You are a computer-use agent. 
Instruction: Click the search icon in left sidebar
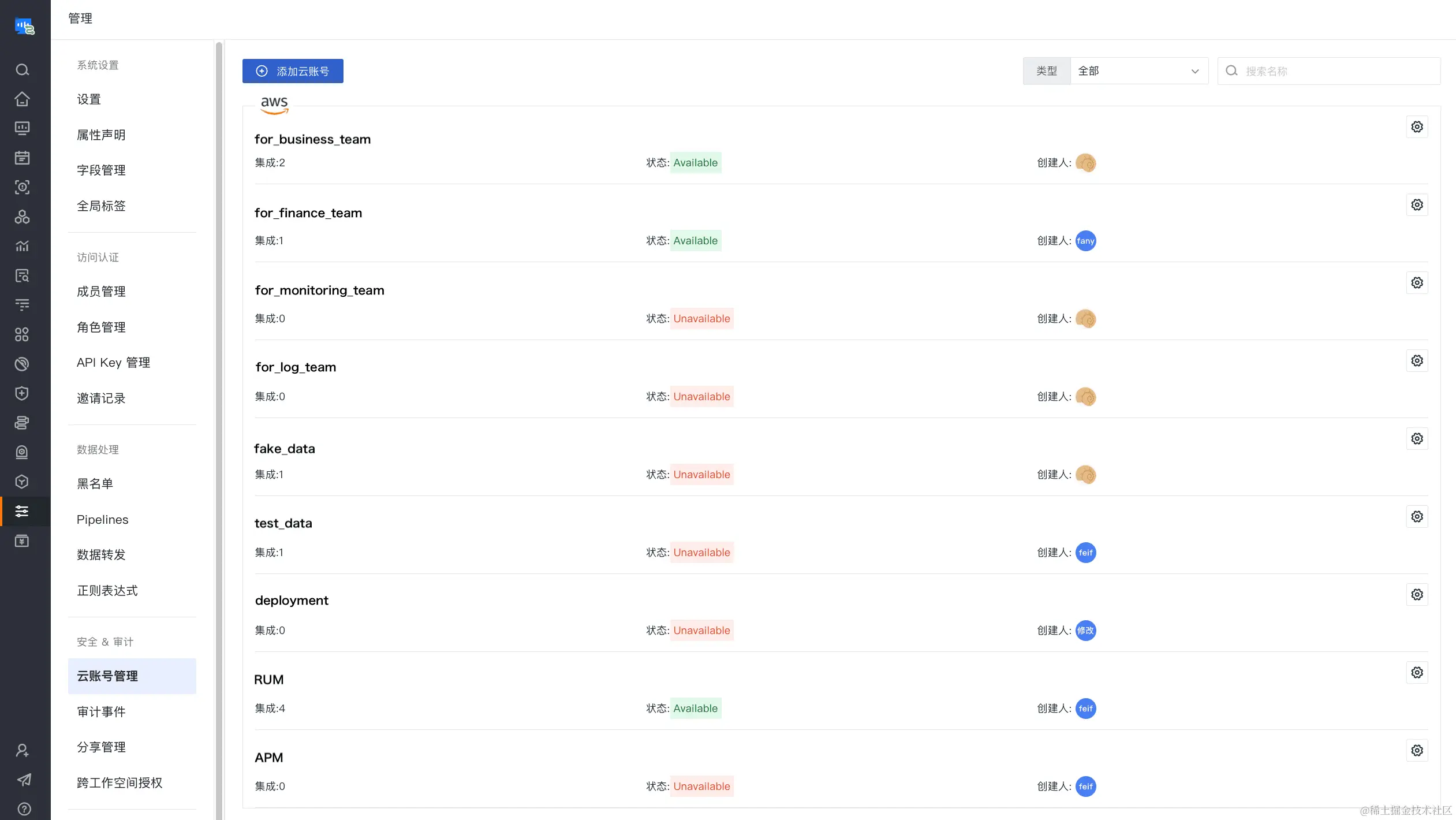22,70
